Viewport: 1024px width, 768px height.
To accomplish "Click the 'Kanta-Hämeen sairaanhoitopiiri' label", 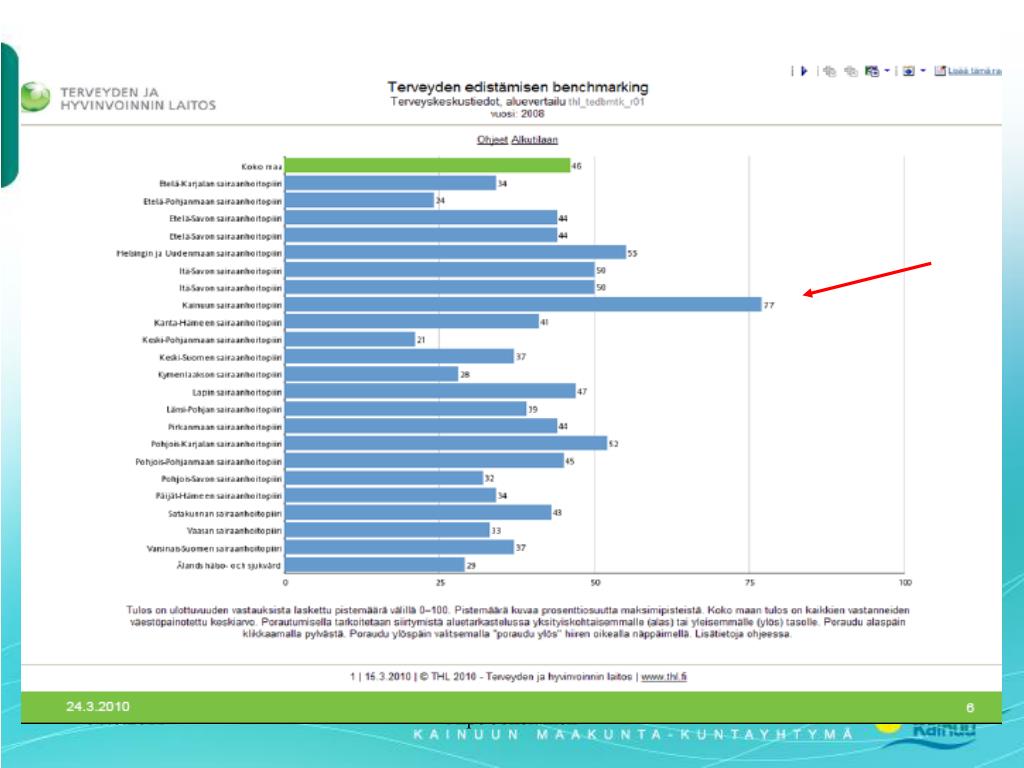I will 218,323.
